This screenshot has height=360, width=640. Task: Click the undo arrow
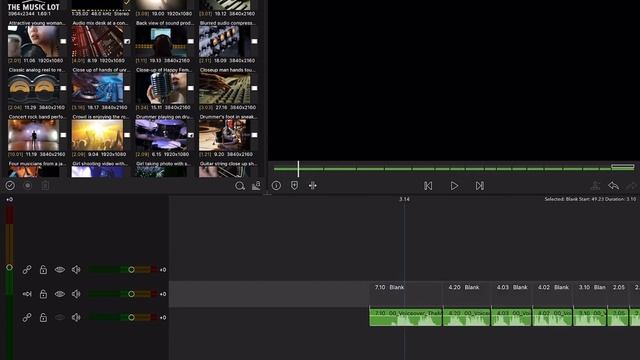(x=613, y=186)
